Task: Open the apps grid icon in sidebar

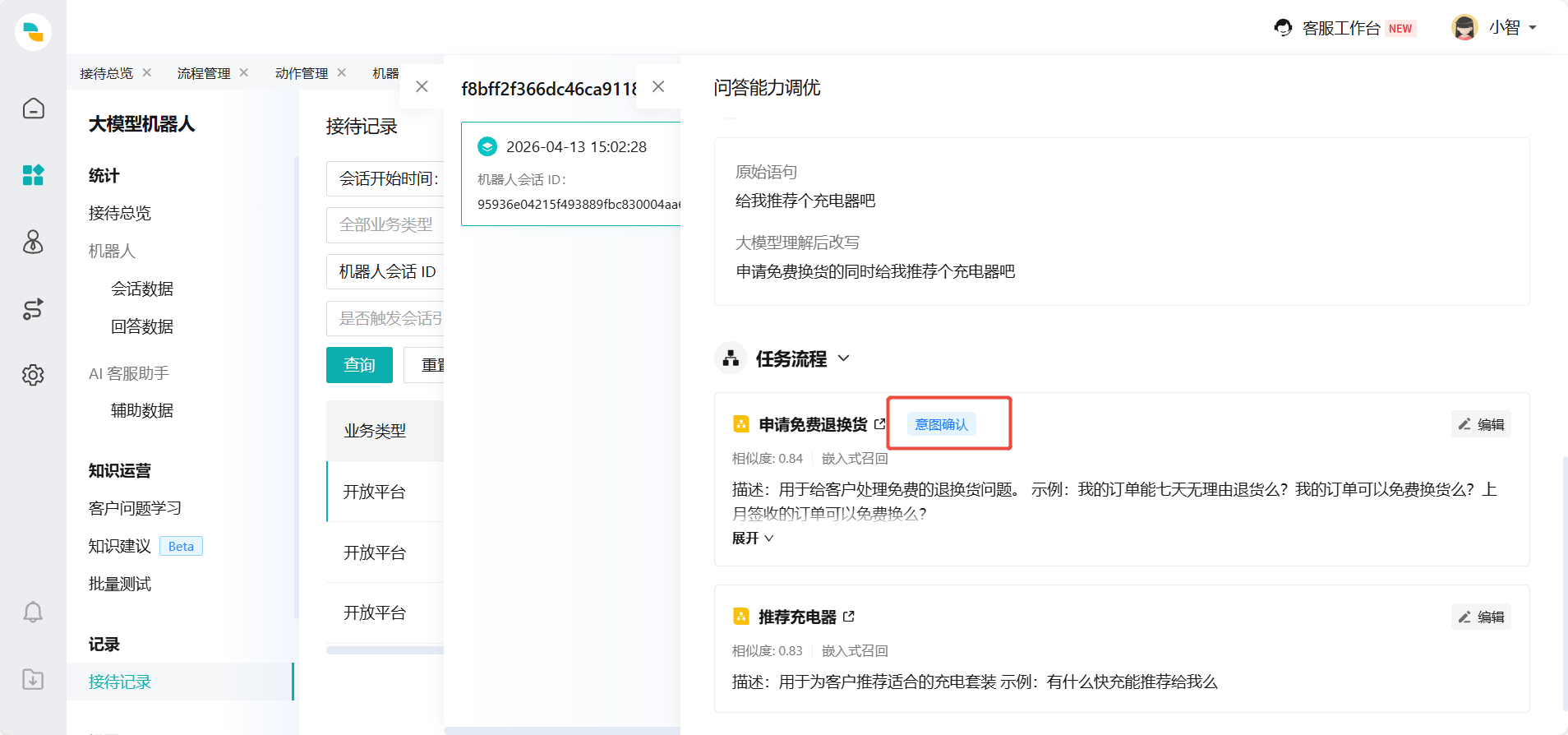Action: (x=33, y=175)
